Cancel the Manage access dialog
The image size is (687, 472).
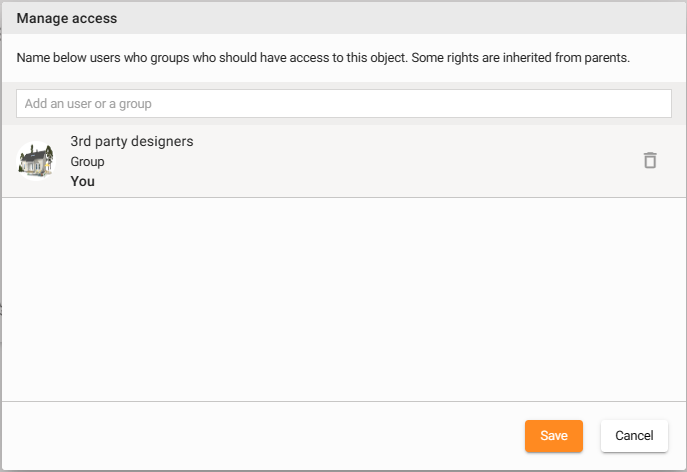coord(634,435)
